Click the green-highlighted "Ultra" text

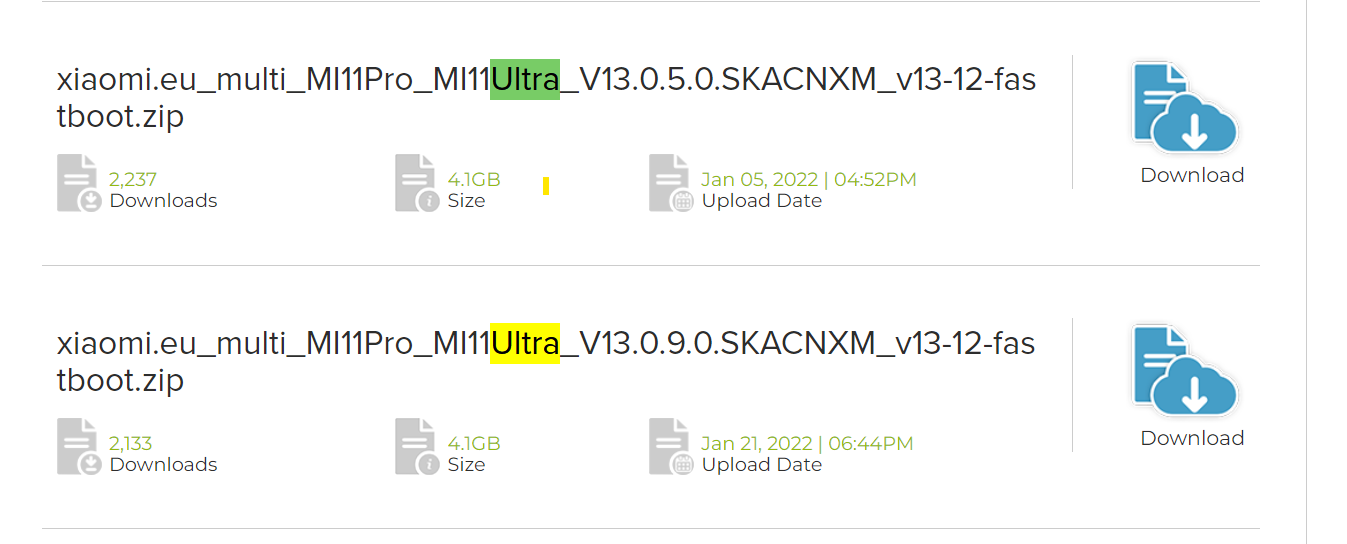click(524, 80)
